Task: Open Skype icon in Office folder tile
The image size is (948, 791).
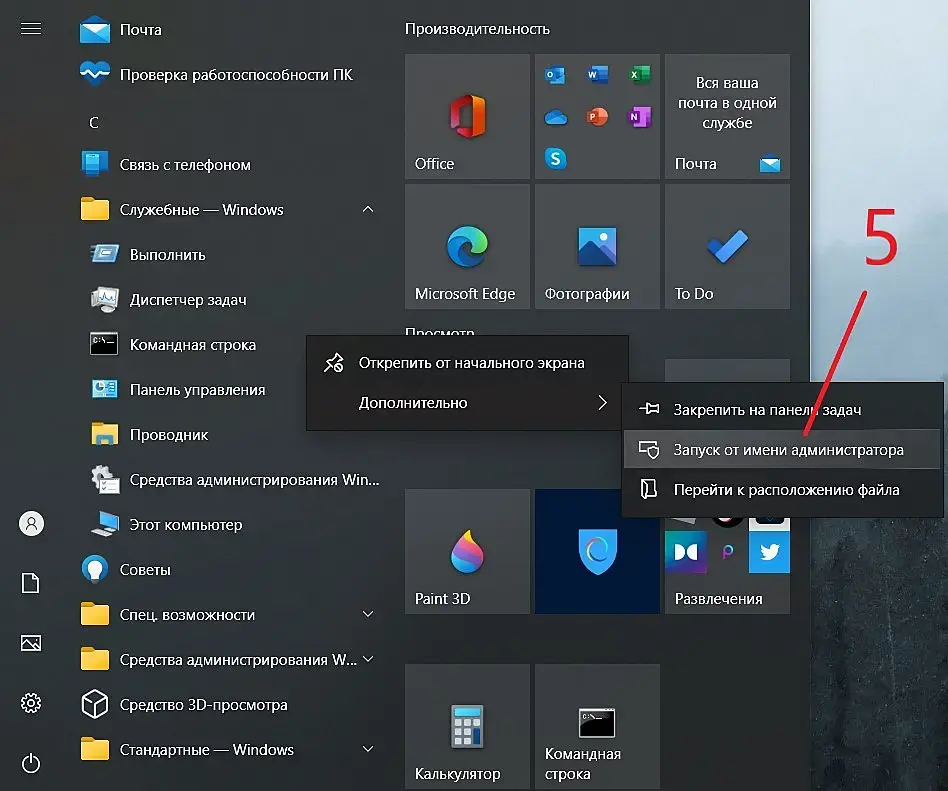Action: 556,158
